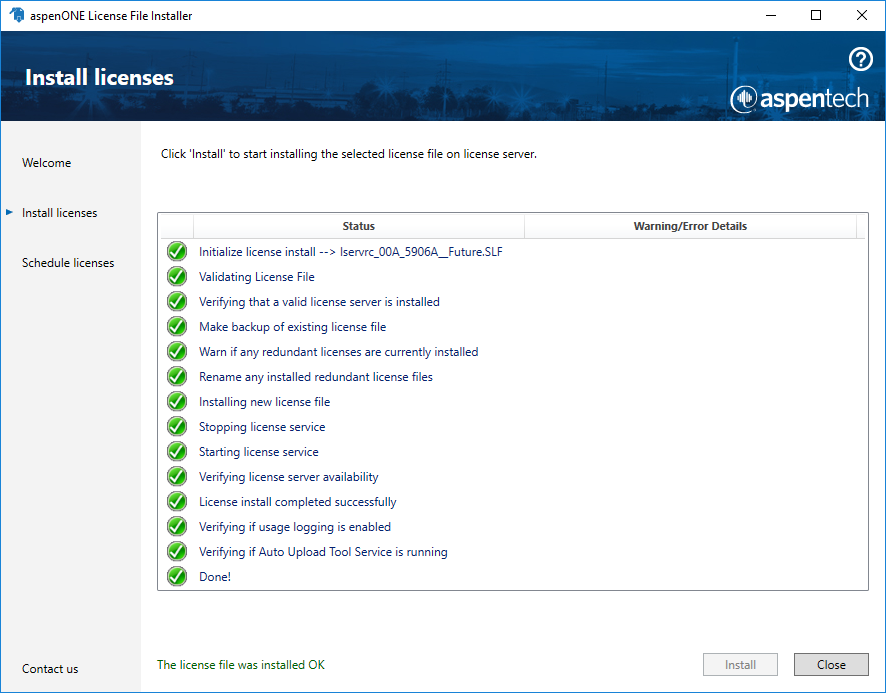This screenshot has width=886, height=693.
Task: Click the check icon beside "Installing new license file"
Action: [x=177, y=401]
